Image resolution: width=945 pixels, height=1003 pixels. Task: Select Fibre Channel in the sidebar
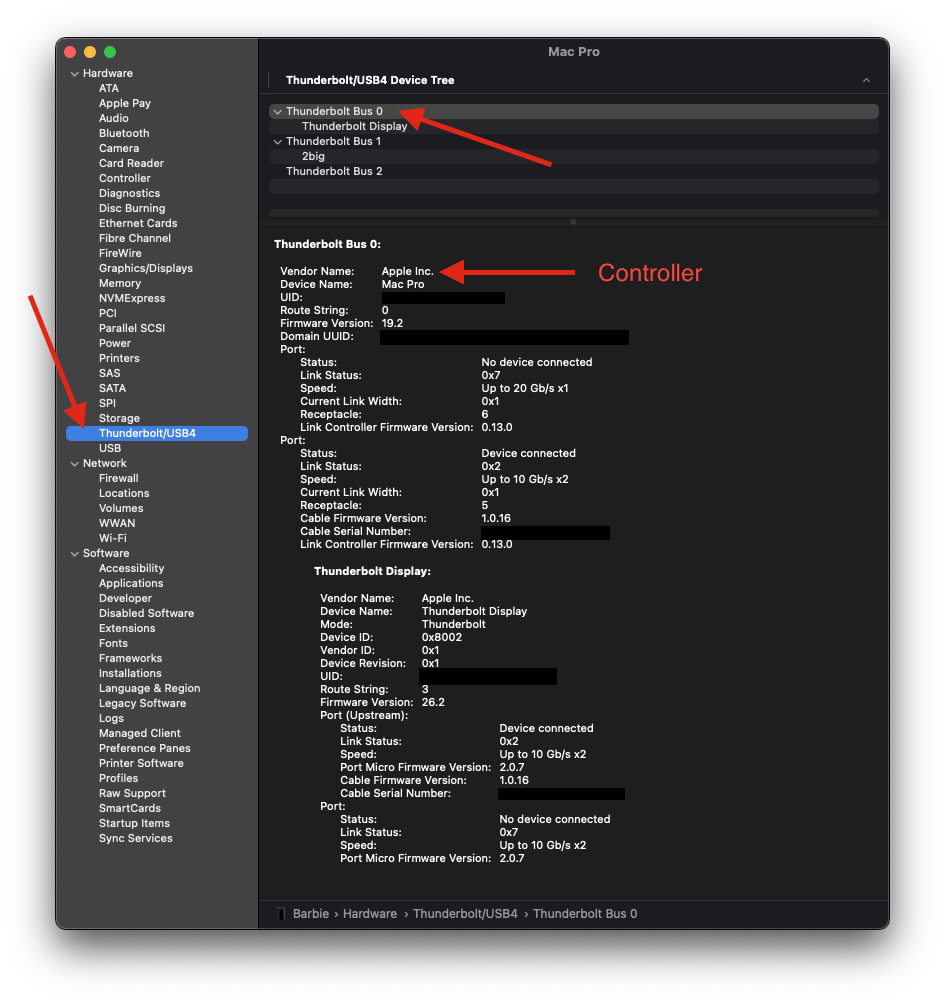pos(135,239)
